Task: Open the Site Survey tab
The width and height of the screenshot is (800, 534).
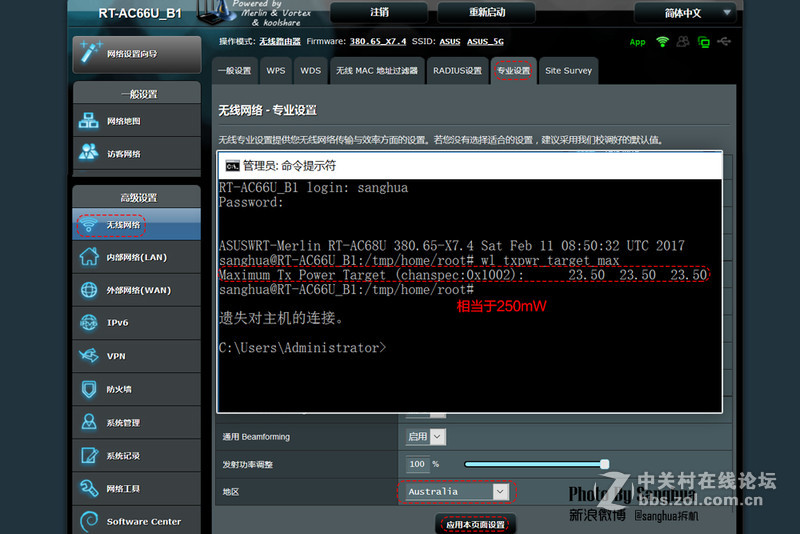Action: [568, 71]
